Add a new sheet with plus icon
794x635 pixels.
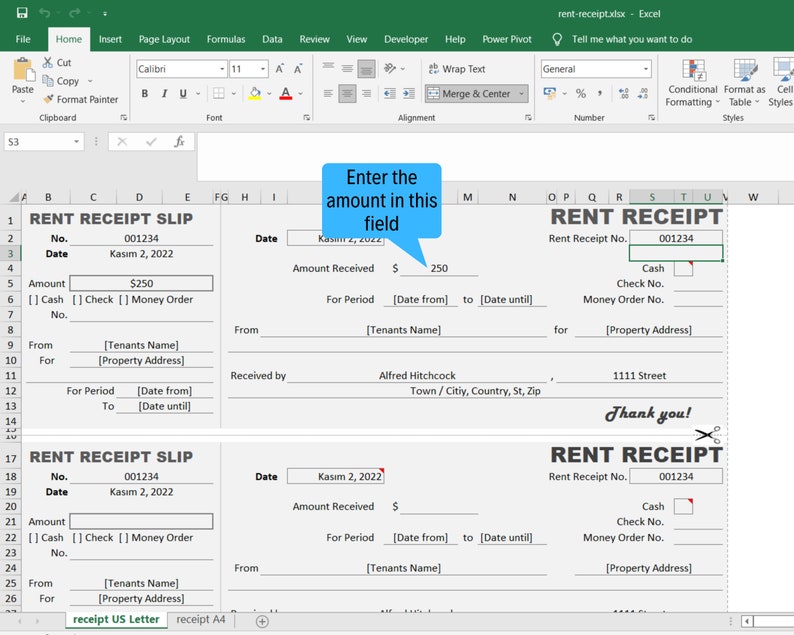point(262,621)
